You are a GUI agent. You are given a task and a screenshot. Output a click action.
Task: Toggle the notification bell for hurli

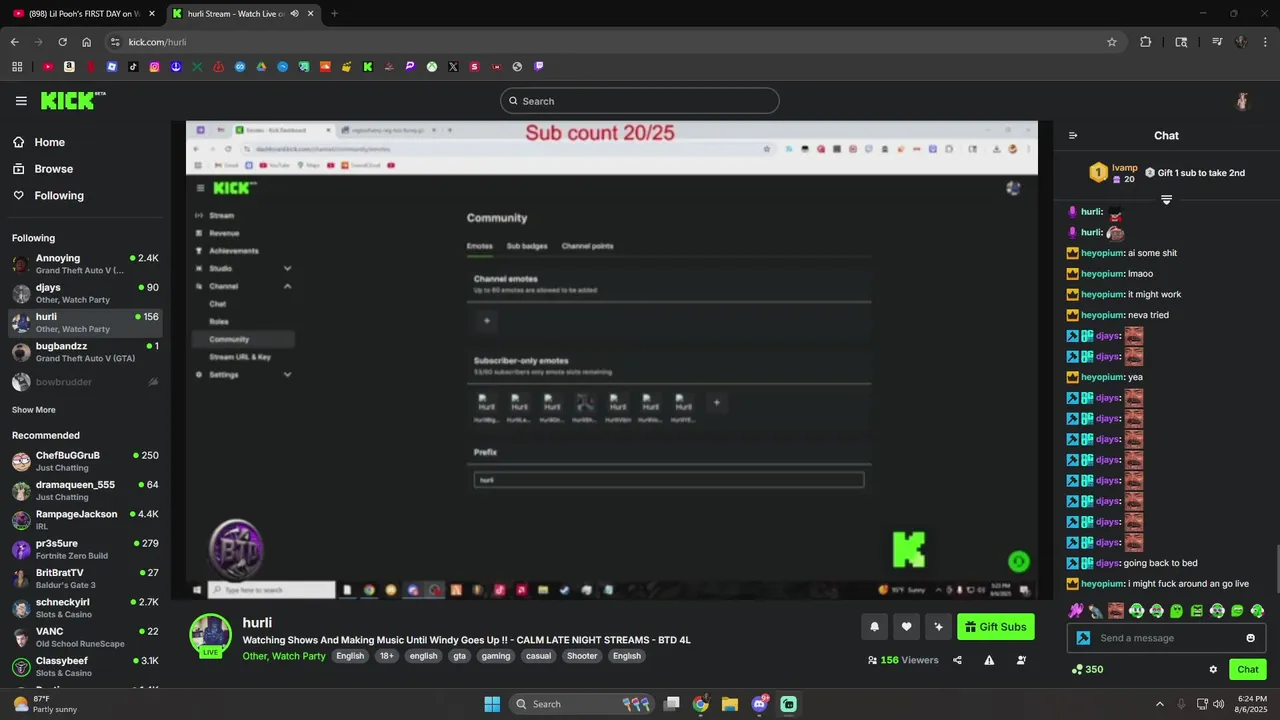[874, 627]
